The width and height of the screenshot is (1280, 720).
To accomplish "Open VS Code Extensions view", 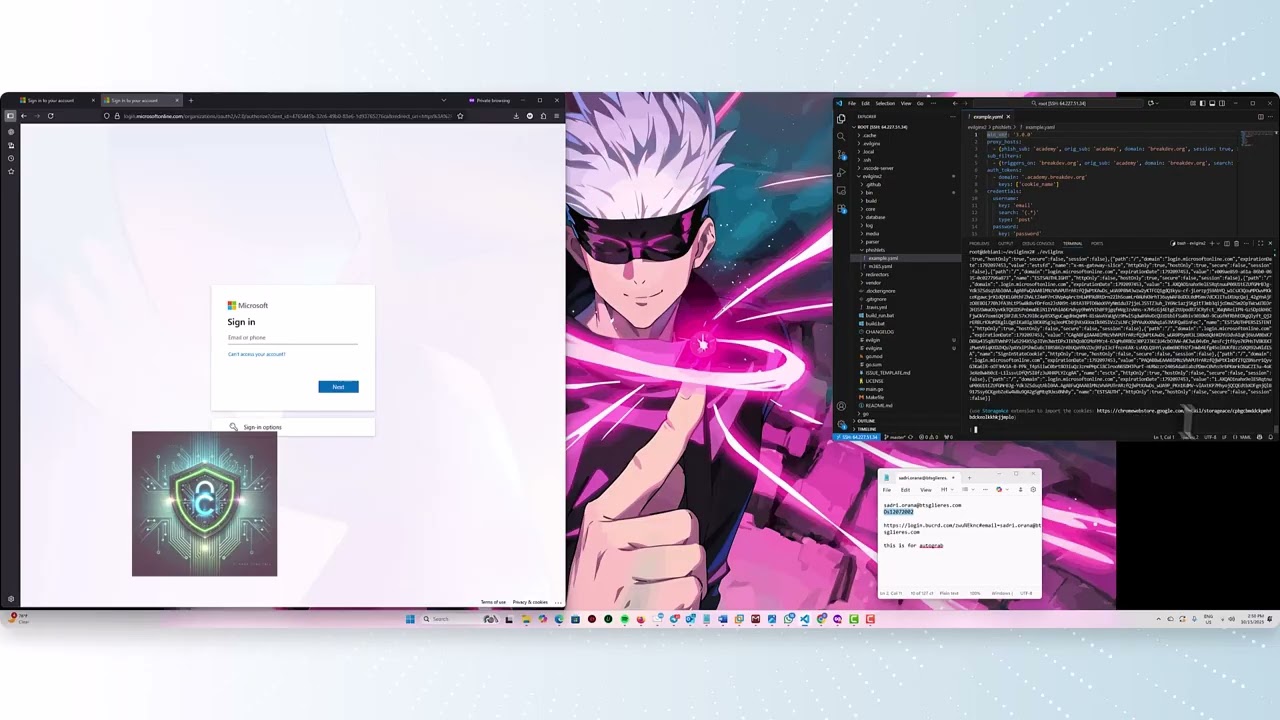I will point(841,209).
